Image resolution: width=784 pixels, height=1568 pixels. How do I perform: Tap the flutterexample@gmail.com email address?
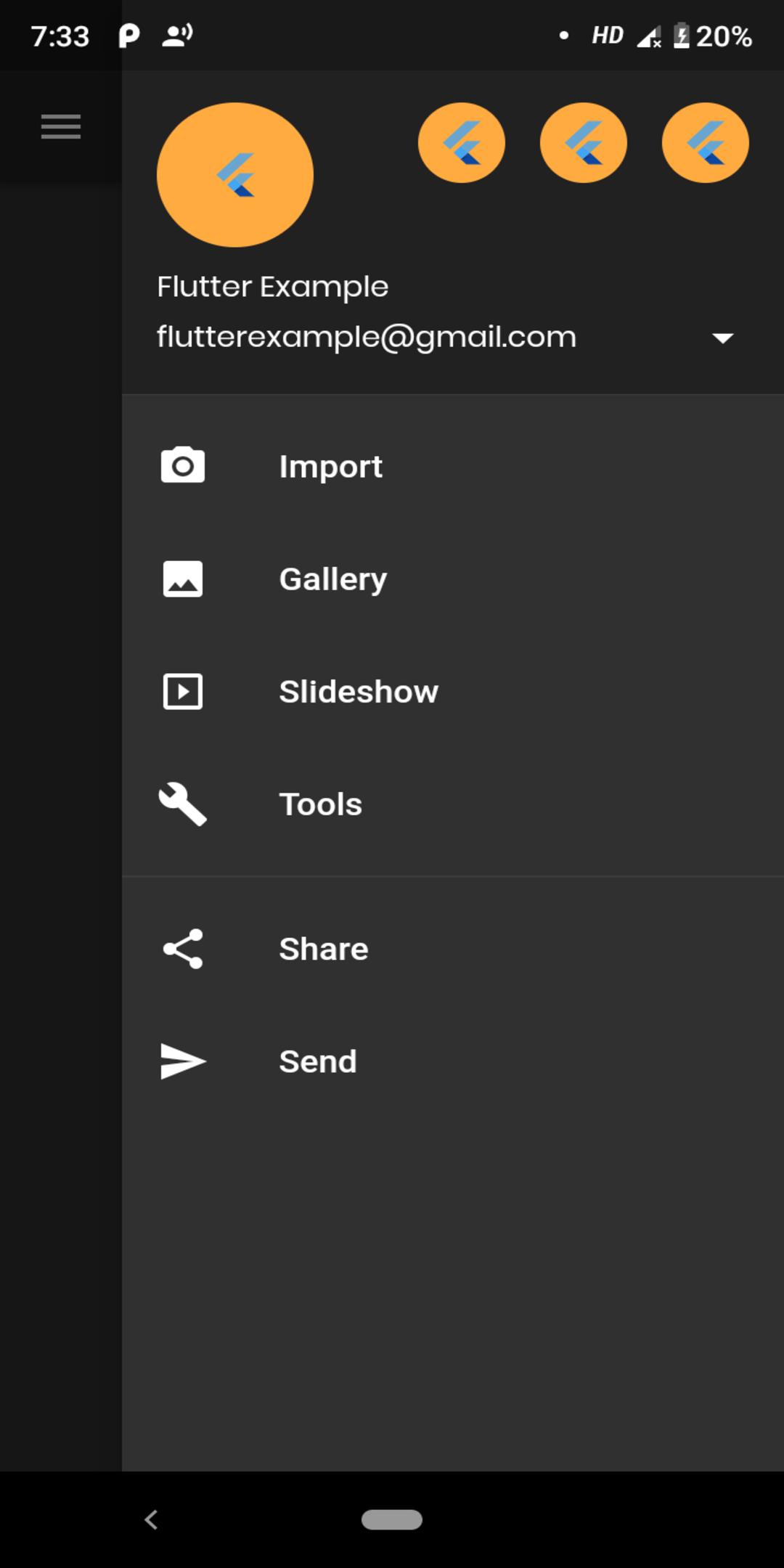[x=367, y=338]
